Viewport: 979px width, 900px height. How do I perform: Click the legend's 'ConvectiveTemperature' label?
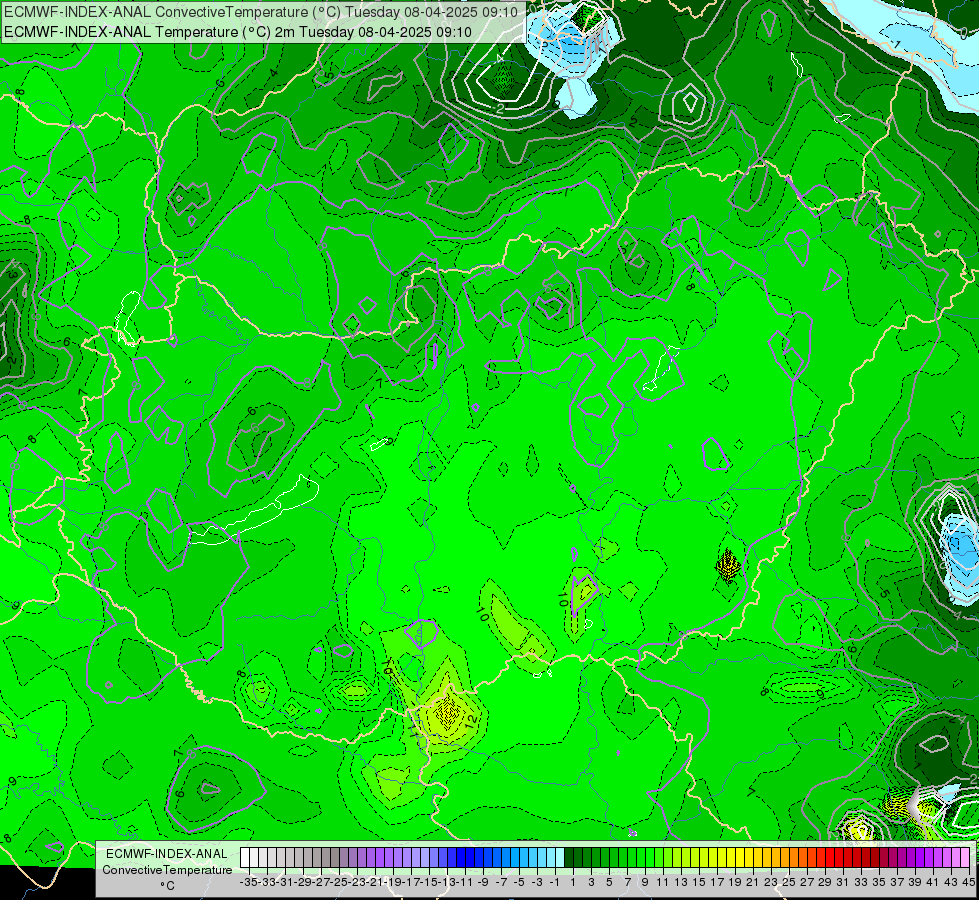[x=167, y=870]
